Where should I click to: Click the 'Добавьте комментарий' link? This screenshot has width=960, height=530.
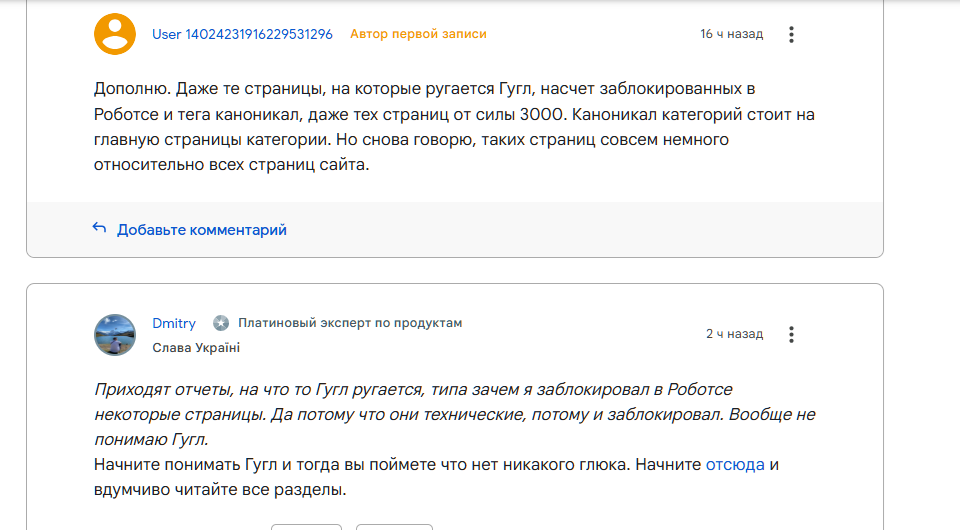pyautogui.click(x=201, y=230)
